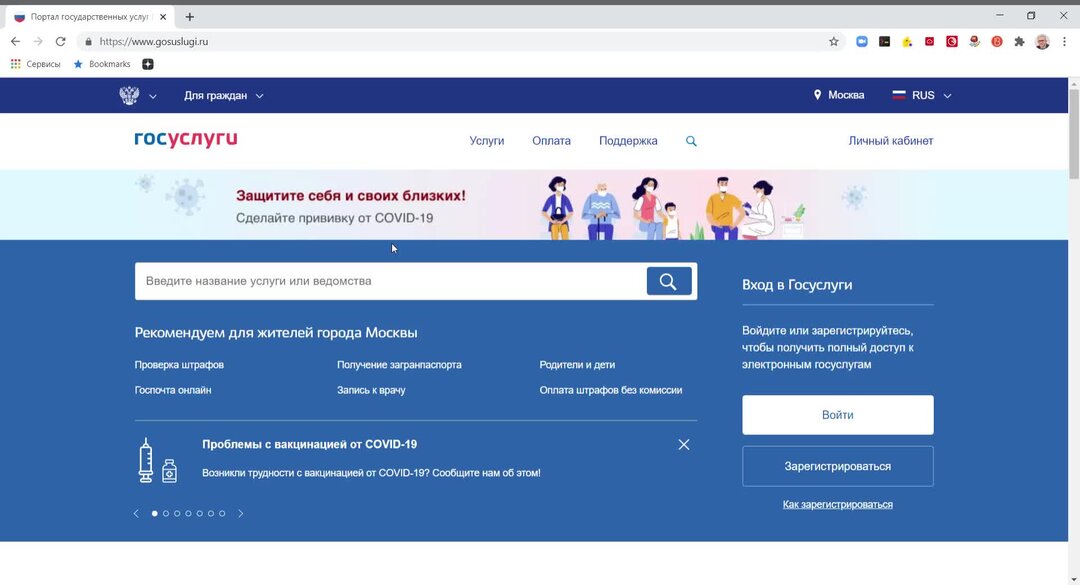Select the Оплата menu item
The height and width of the screenshot is (585, 1080).
(551, 141)
